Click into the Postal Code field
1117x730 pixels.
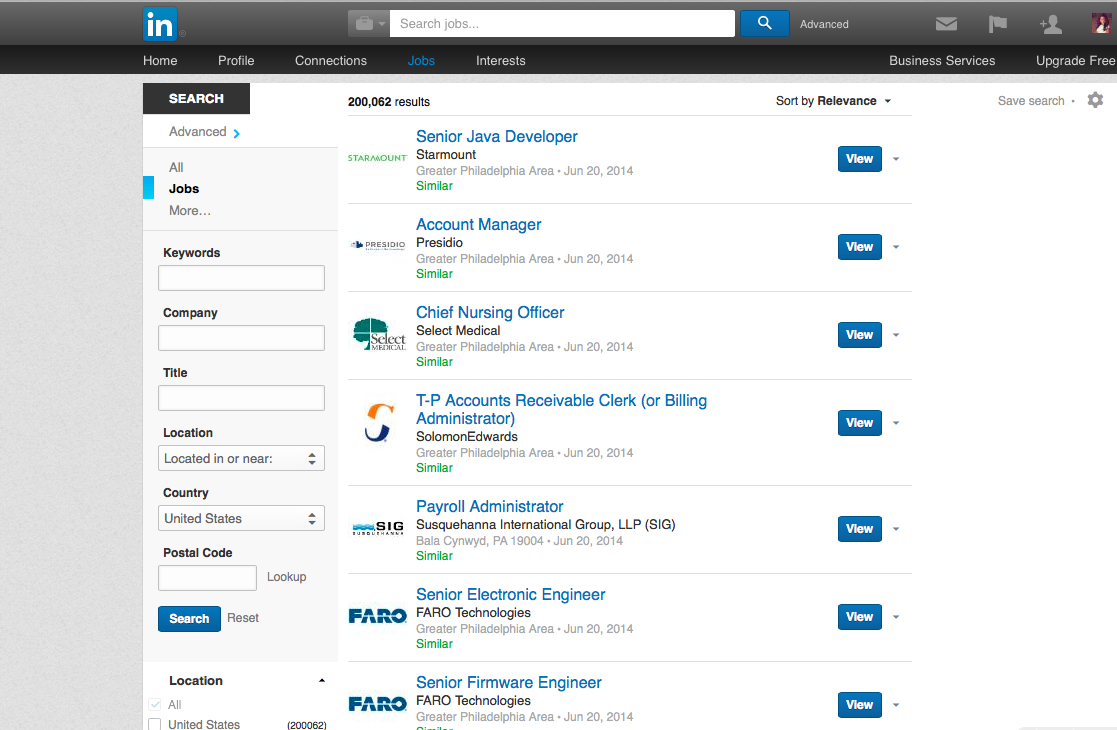(x=207, y=578)
